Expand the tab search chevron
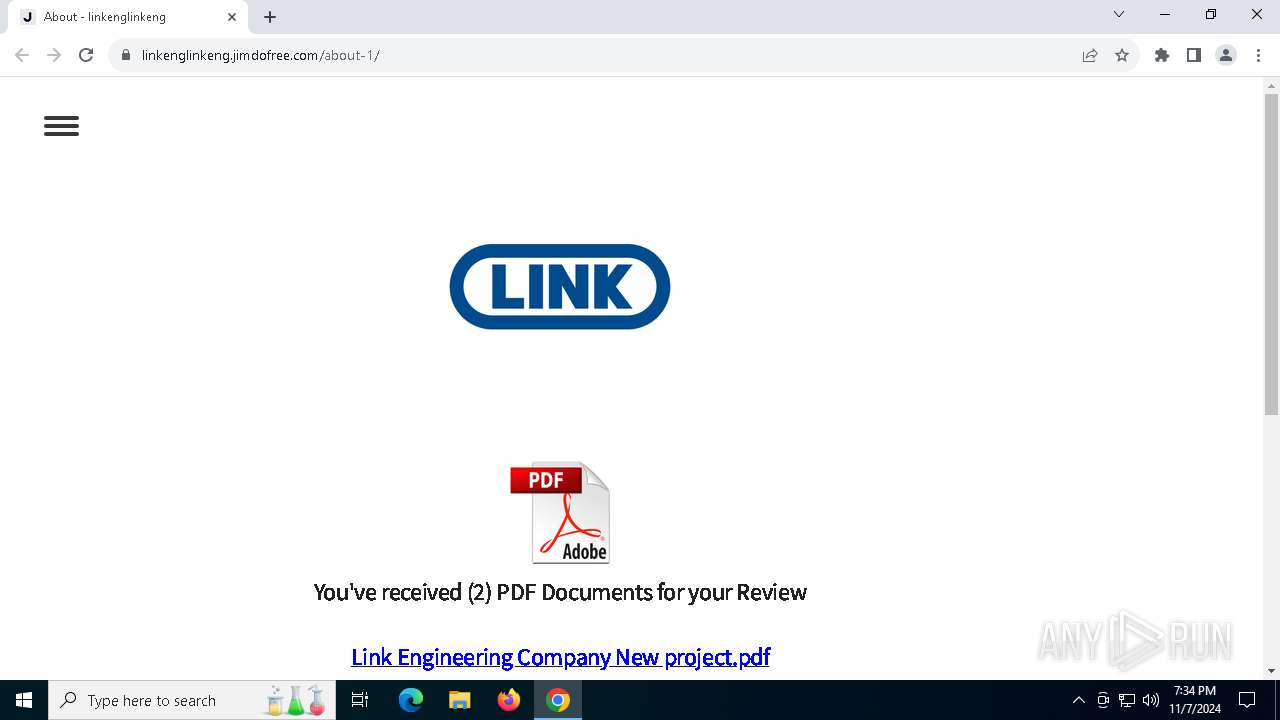The height and width of the screenshot is (720, 1280). [1119, 14]
